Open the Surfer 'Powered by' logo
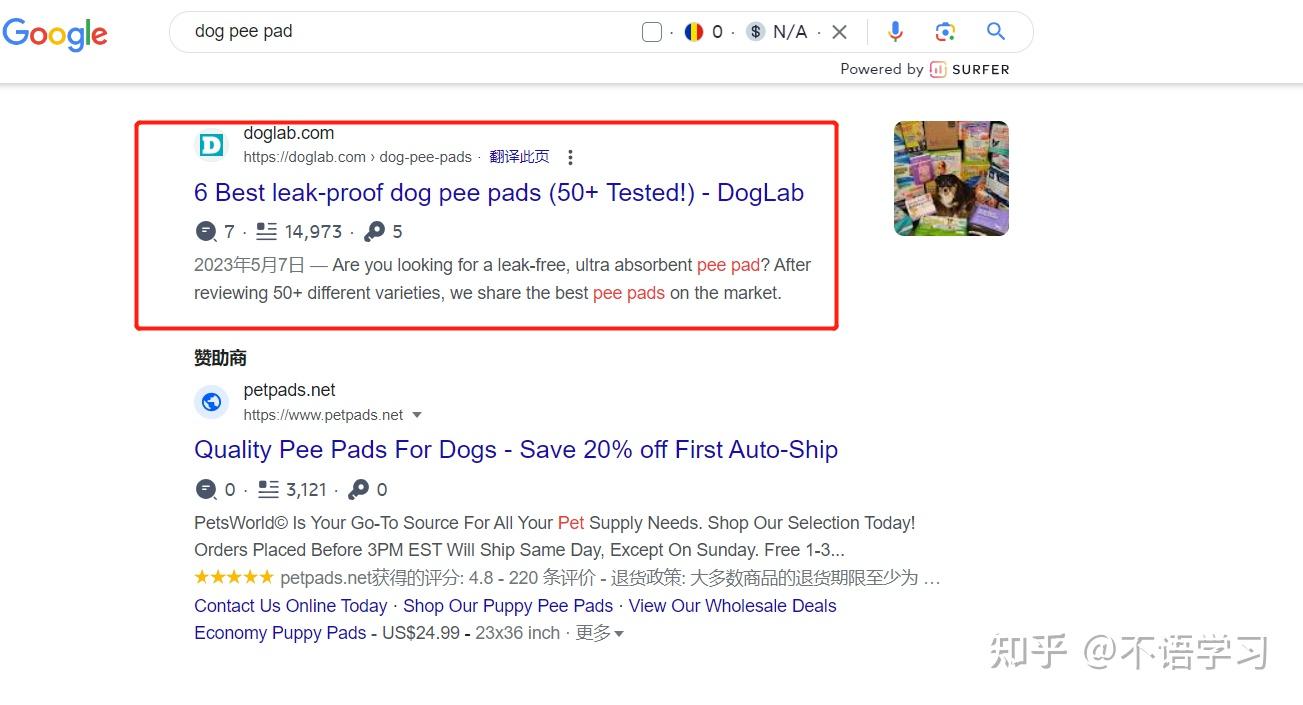The image size is (1303, 705). [x=969, y=69]
